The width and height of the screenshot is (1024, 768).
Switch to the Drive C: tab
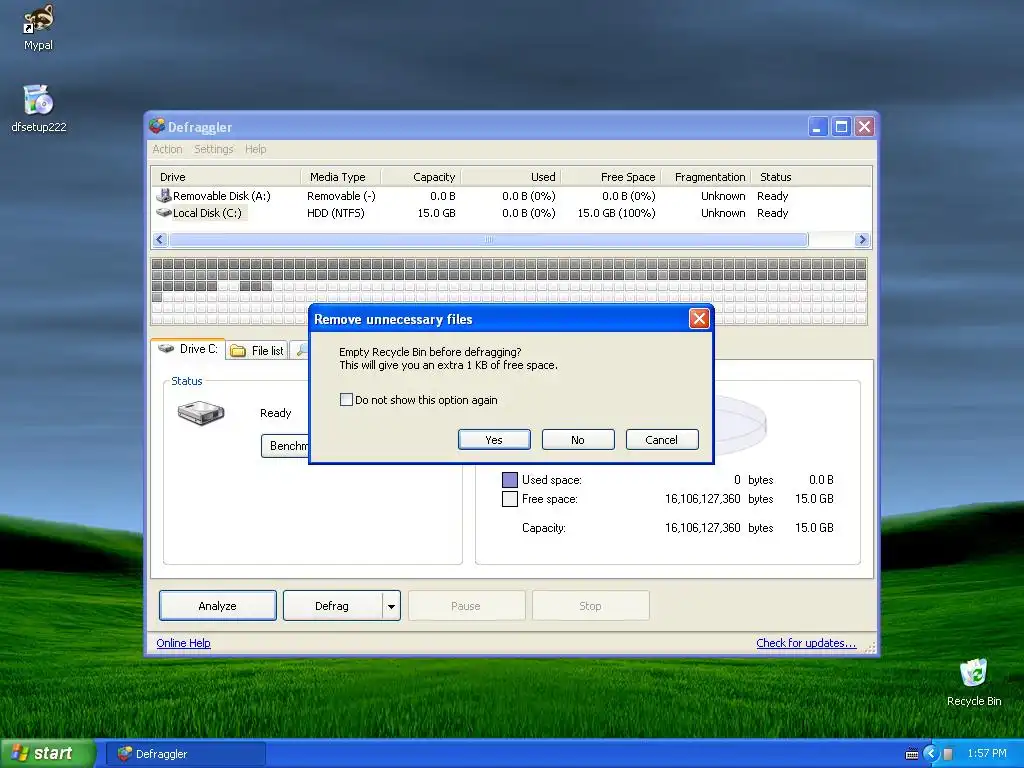tap(188, 349)
